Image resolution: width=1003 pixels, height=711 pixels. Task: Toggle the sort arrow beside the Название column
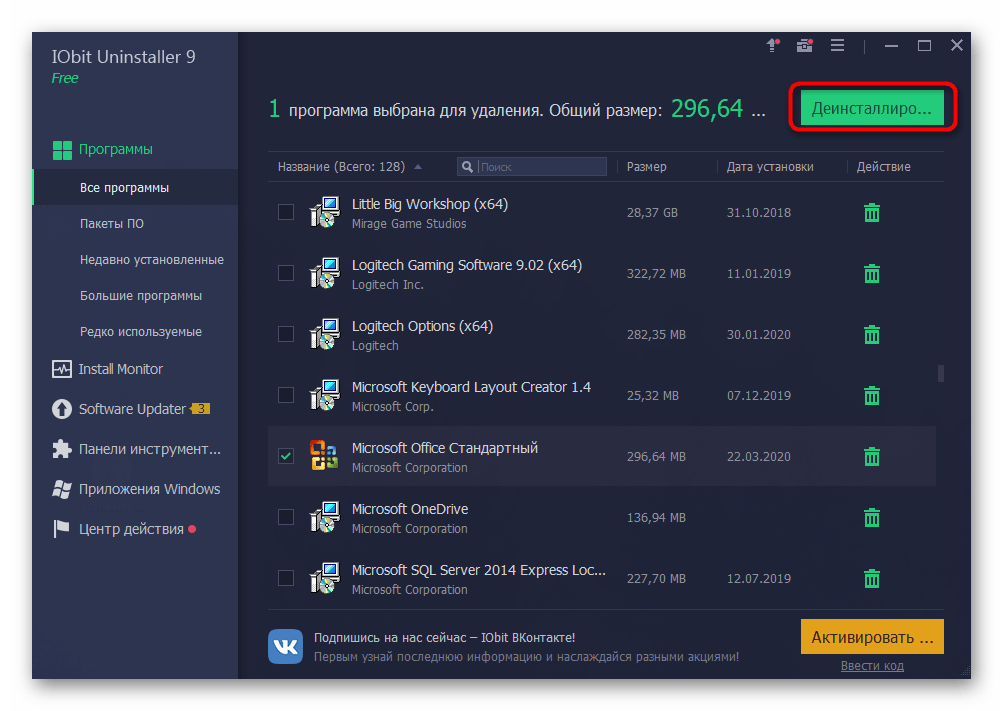[x=417, y=167]
